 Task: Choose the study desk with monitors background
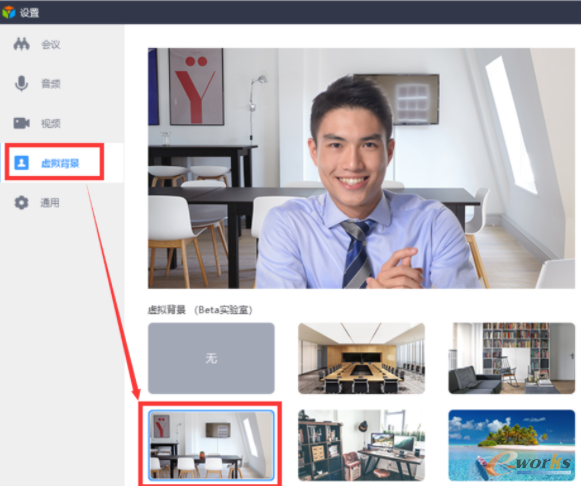[361, 445]
